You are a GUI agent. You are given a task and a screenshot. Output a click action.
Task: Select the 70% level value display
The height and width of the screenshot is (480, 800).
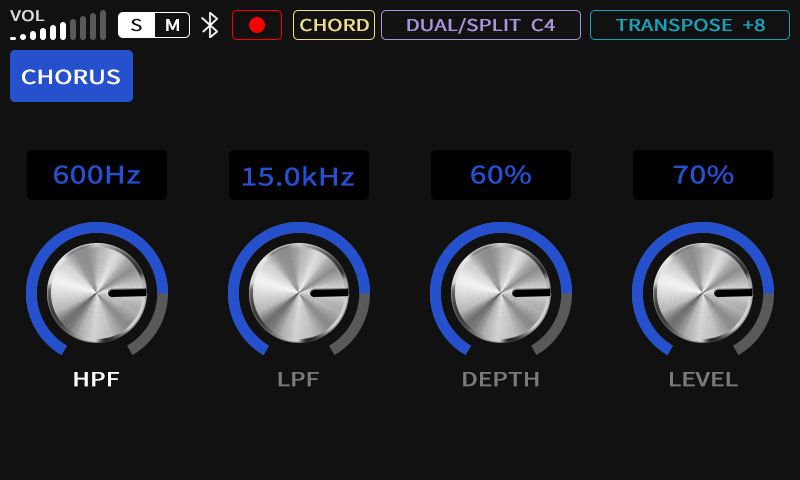[703, 175]
